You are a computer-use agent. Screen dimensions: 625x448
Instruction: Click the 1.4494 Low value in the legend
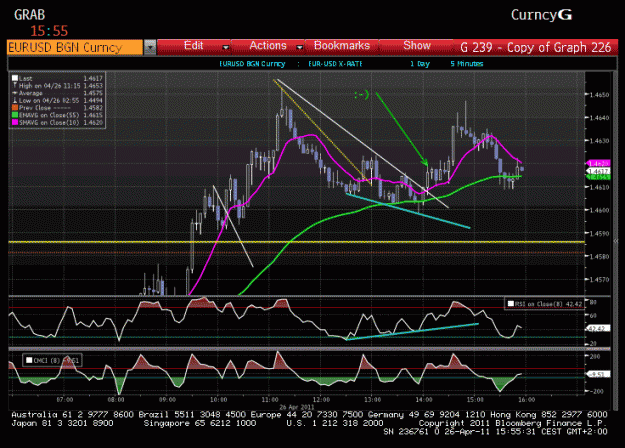coord(93,100)
